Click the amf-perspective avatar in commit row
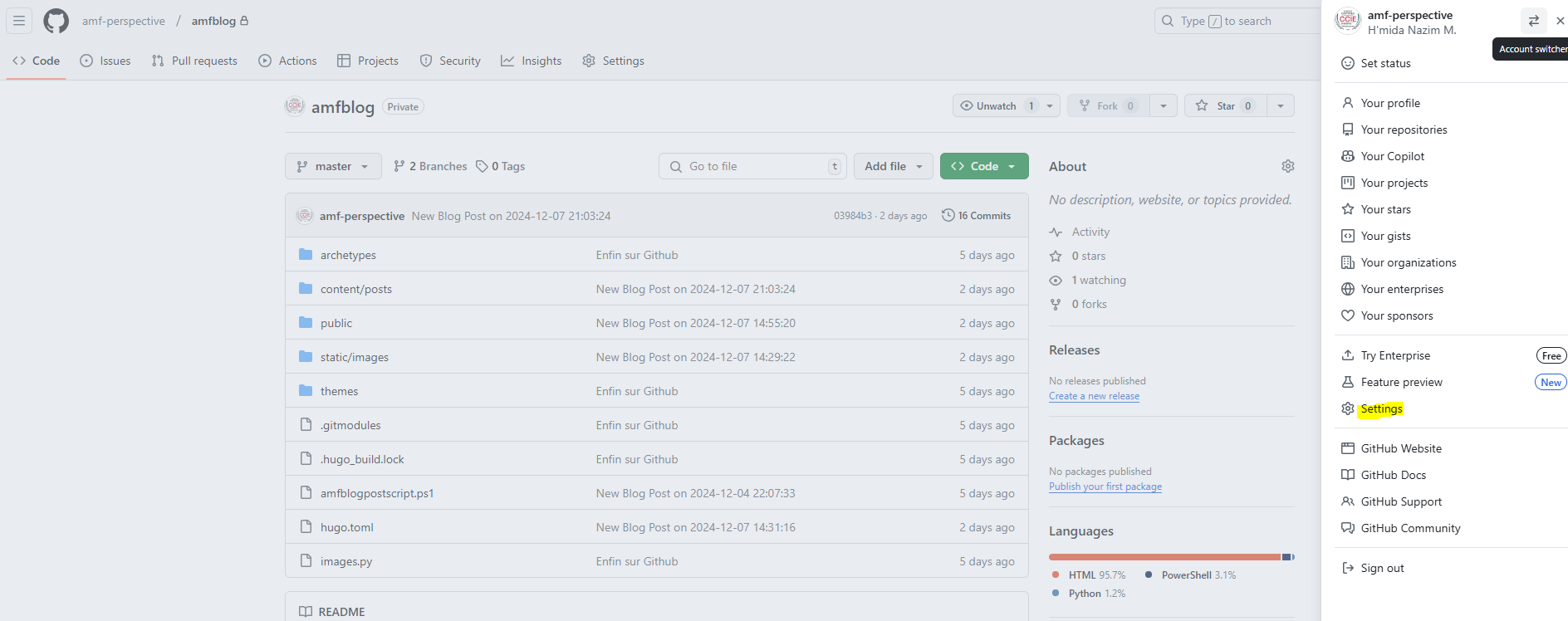 coord(305,216)
